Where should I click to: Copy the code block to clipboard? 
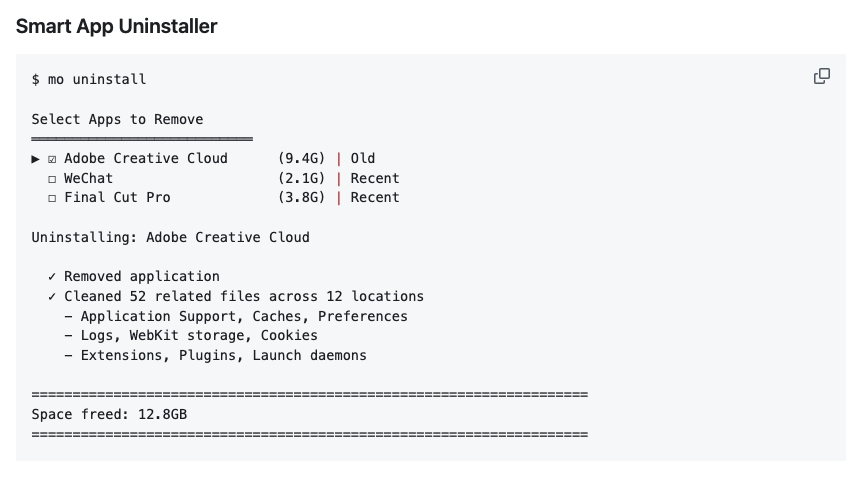(821, 77)
